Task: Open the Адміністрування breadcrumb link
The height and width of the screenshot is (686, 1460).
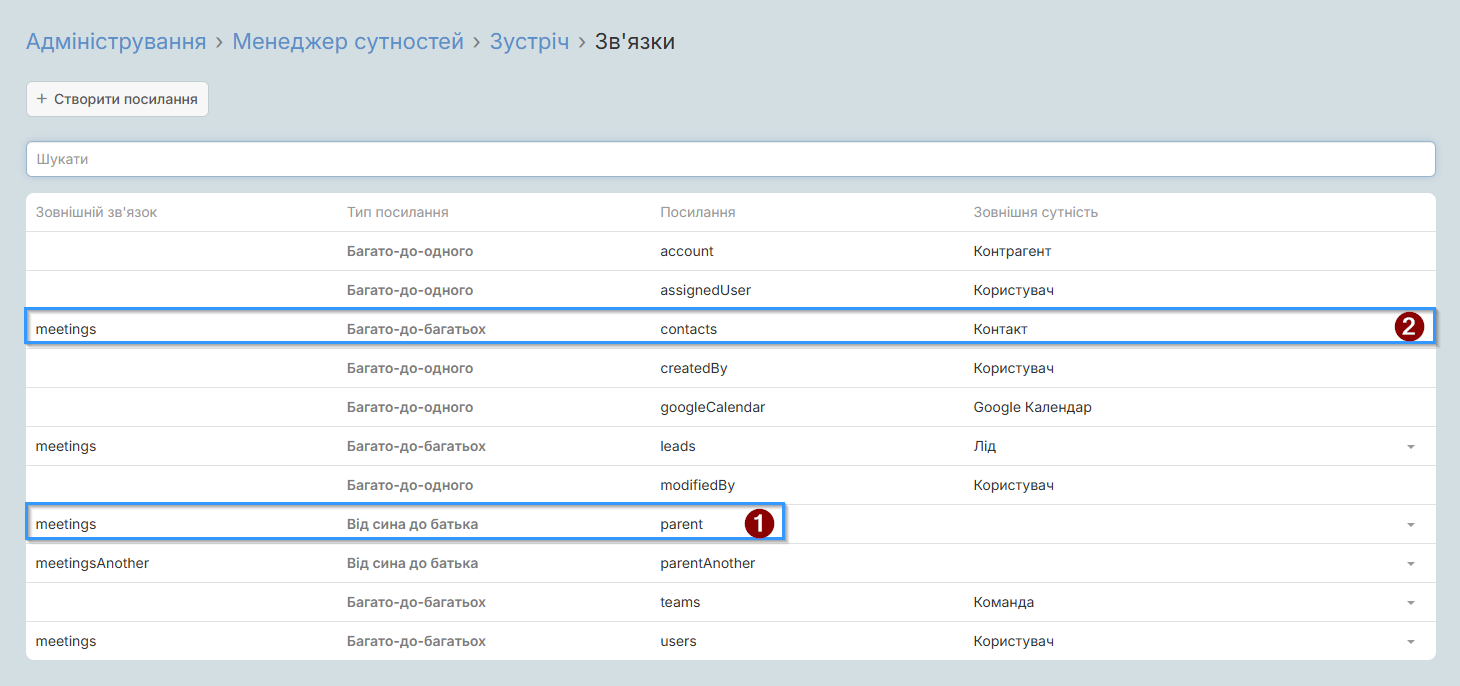Action: [x=116, y=42]
